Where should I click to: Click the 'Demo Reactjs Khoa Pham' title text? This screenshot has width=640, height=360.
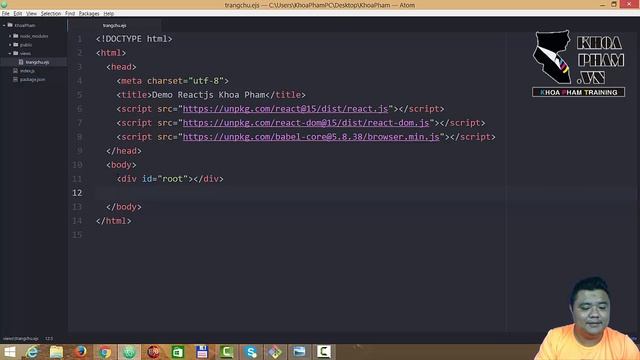[x=208, y=95]
